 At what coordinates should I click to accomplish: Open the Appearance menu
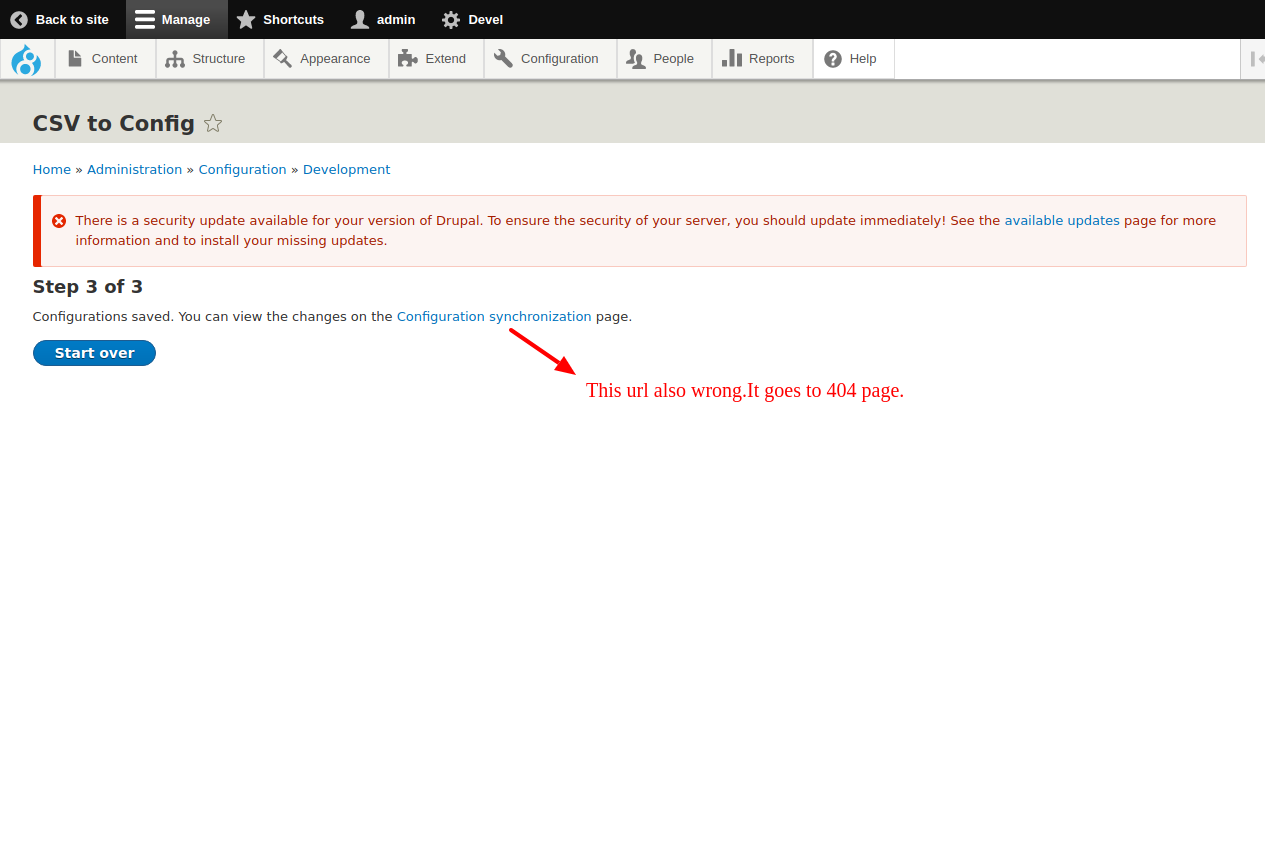point(326,59)
